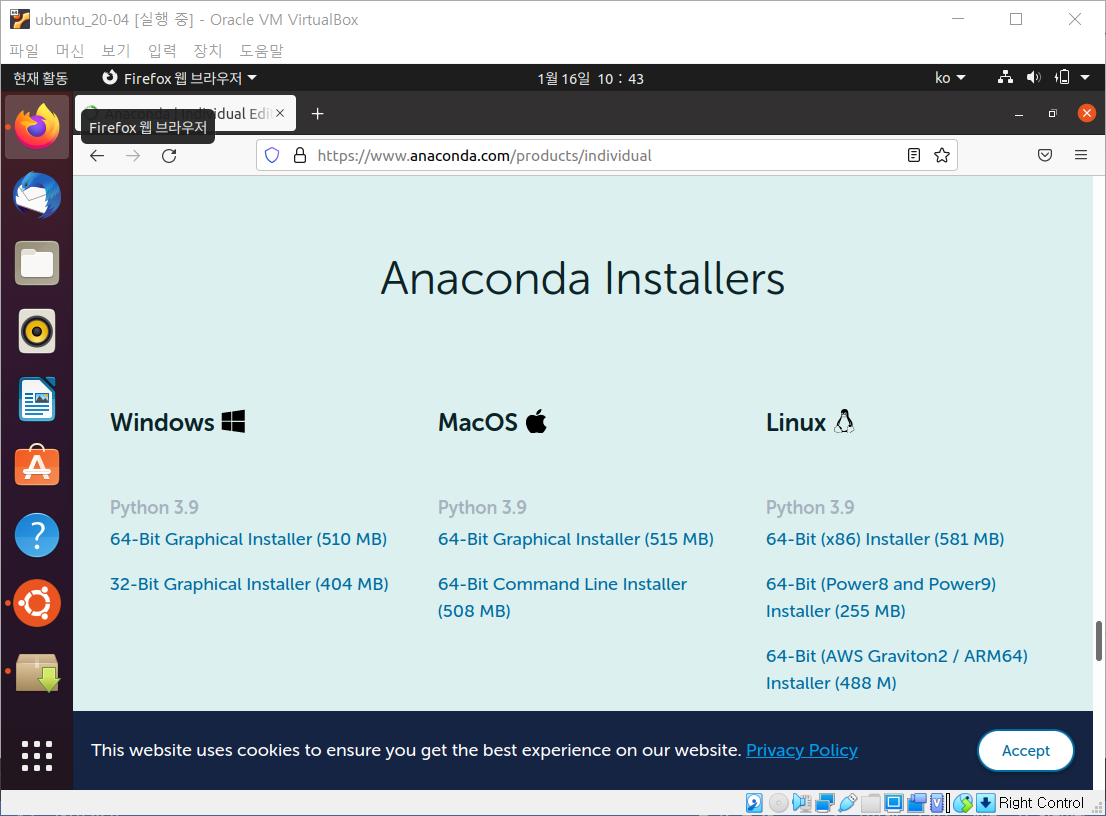
Task: Go back to previous page
Action: (x=97, y=155)
